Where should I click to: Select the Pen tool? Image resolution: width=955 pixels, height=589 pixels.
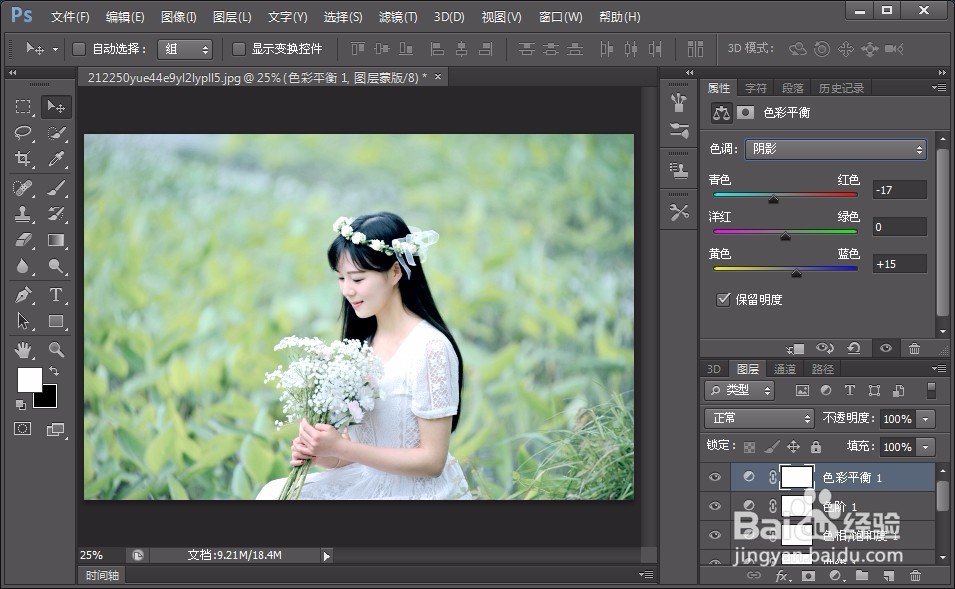click(x=23, y=295)
